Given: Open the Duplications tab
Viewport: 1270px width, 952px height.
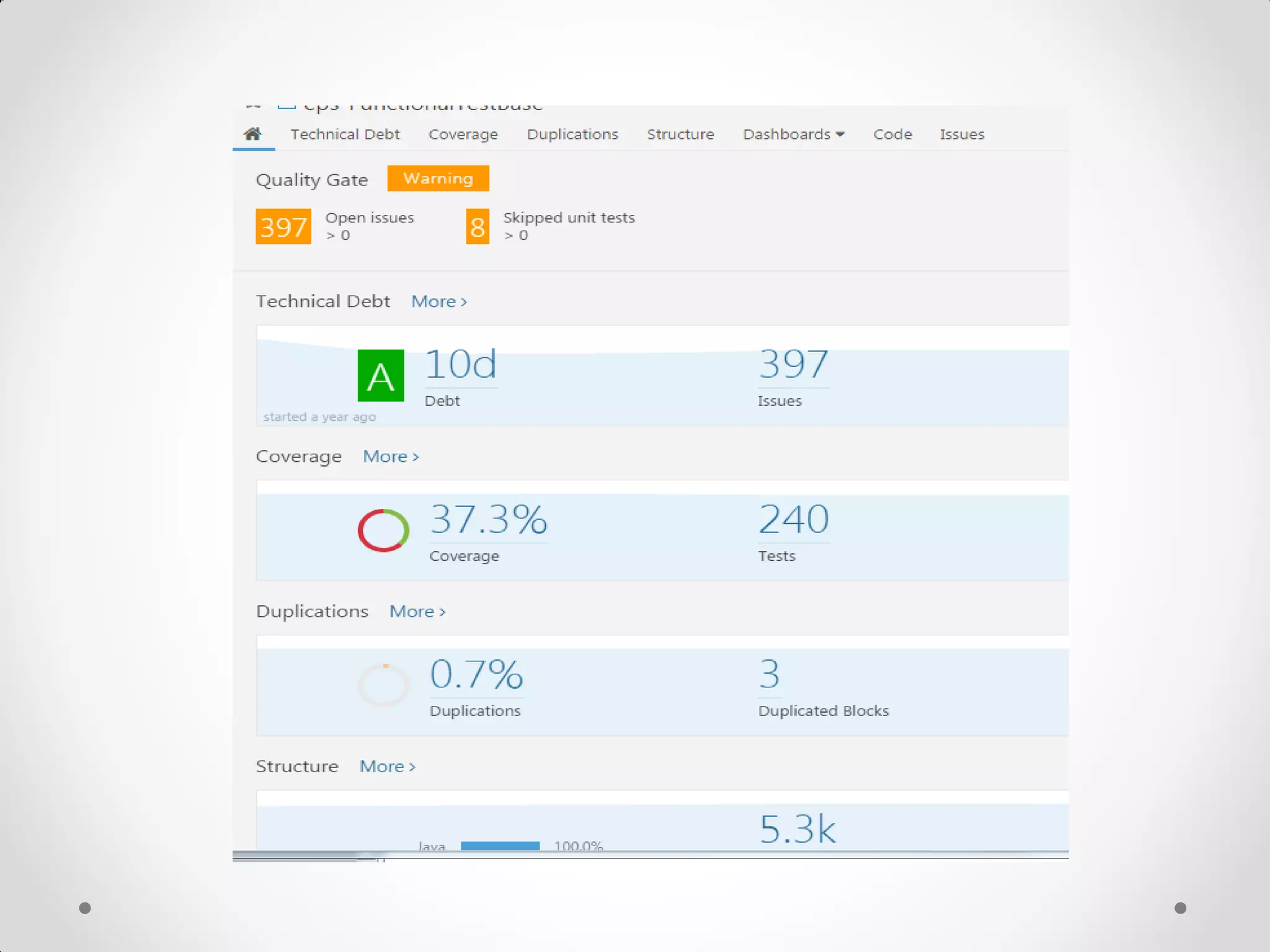Looking at the screenshot, I should (x=572, y=134).
